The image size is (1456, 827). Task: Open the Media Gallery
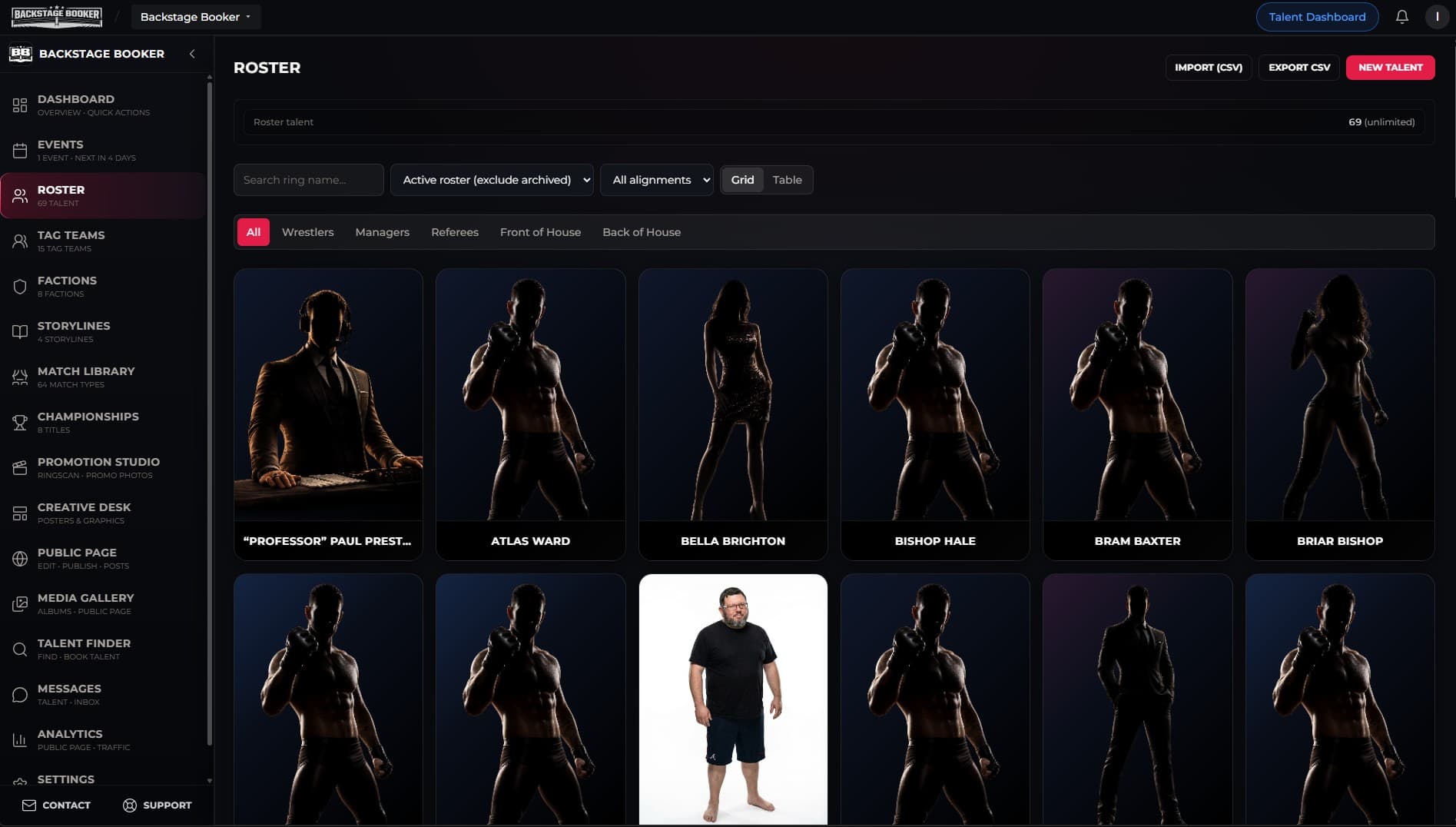(x=85, y=603)
